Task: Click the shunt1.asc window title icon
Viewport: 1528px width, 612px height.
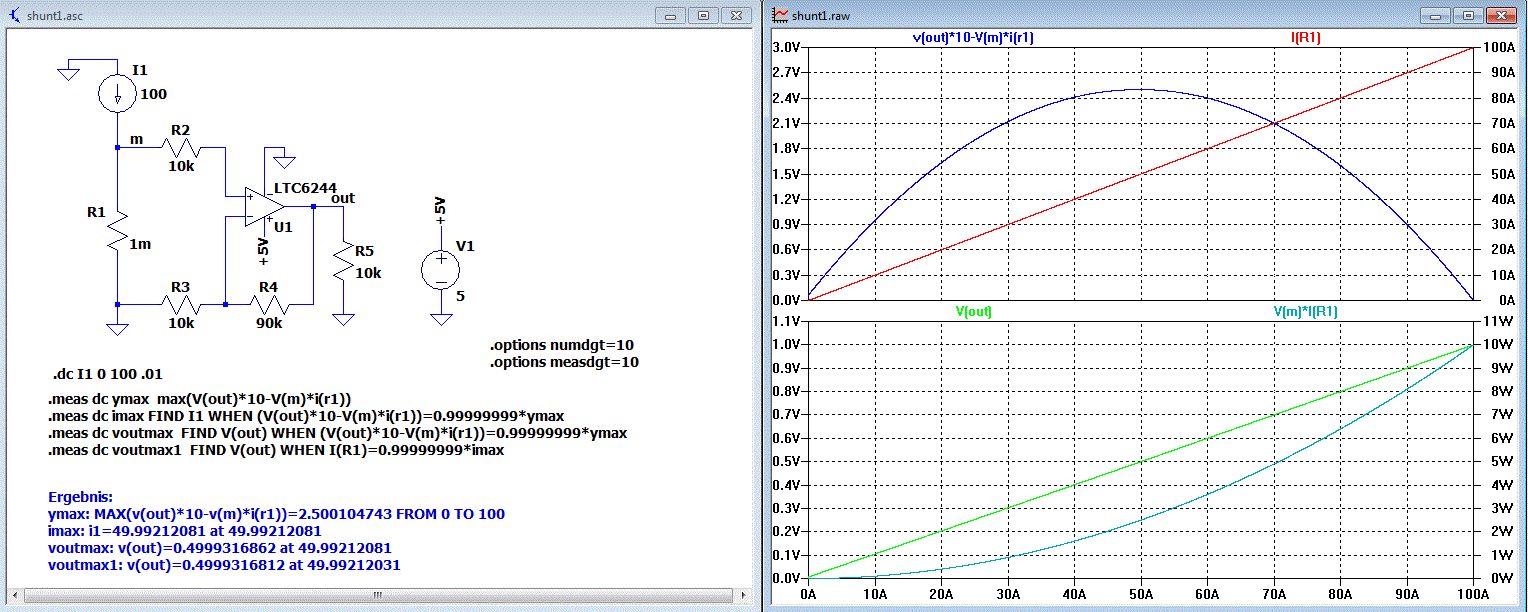Action: click(15, 16)
